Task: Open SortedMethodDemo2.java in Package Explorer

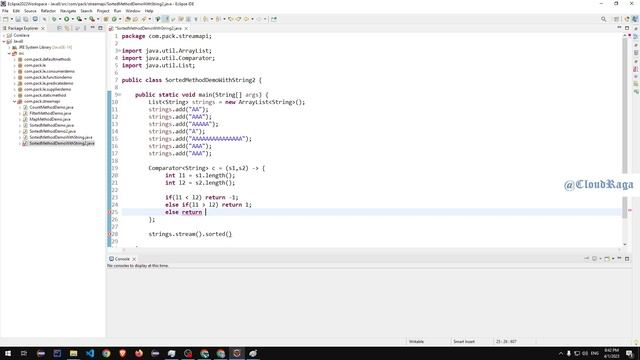Action: pyautogui.click(x=53, y=131)
